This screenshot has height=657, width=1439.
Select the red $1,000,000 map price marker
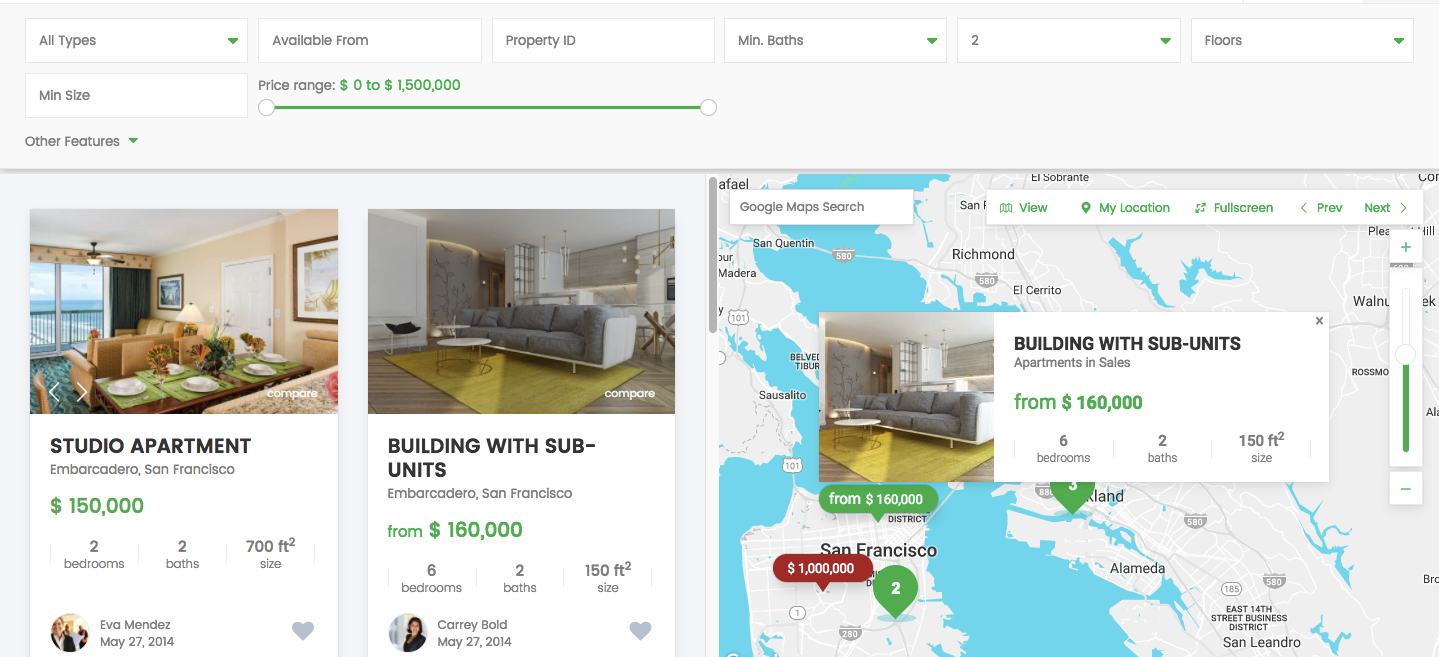pos(821,568)
